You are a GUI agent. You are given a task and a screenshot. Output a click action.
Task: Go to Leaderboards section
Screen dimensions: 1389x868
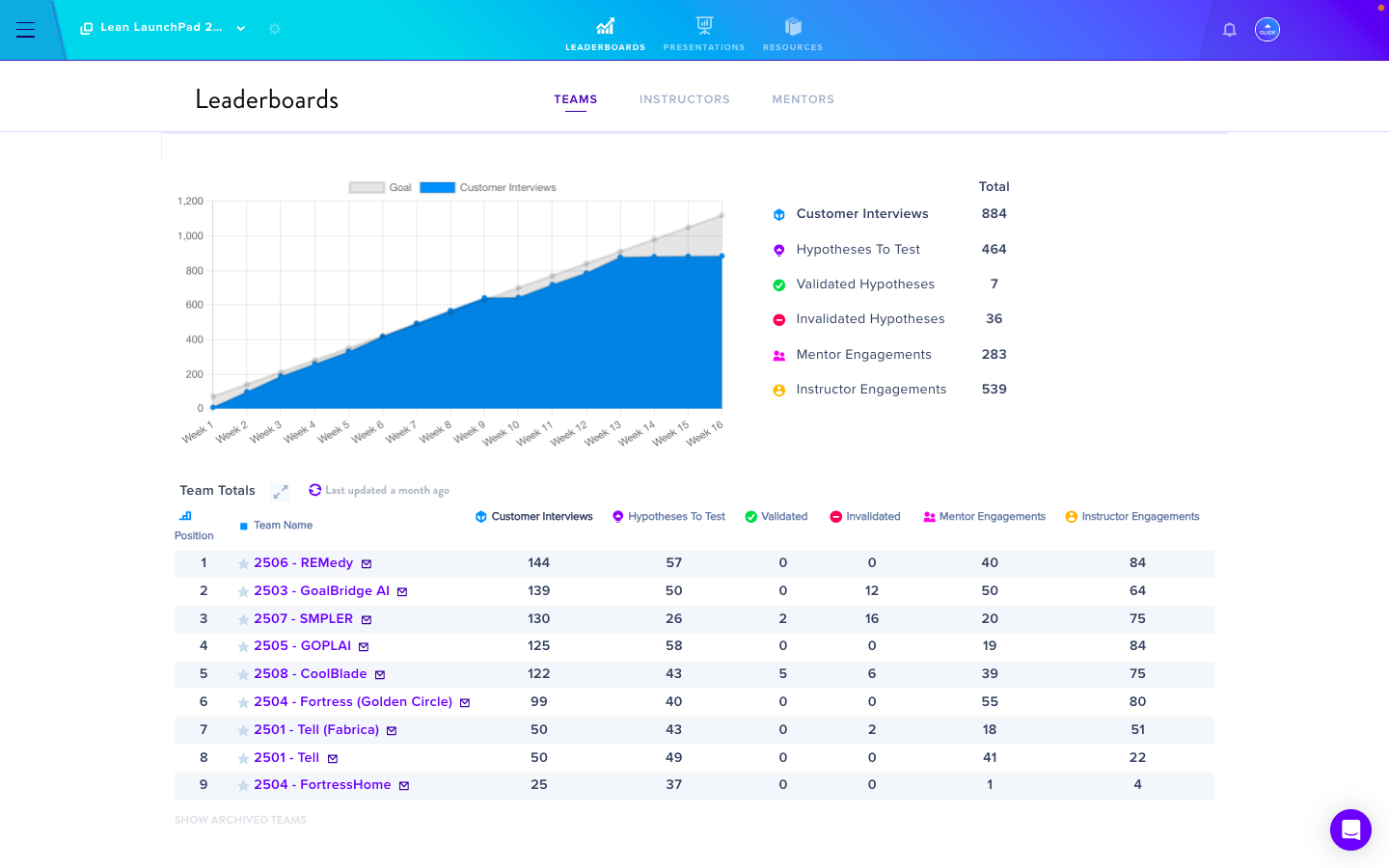pyautogui.click(x=605, y=34)
